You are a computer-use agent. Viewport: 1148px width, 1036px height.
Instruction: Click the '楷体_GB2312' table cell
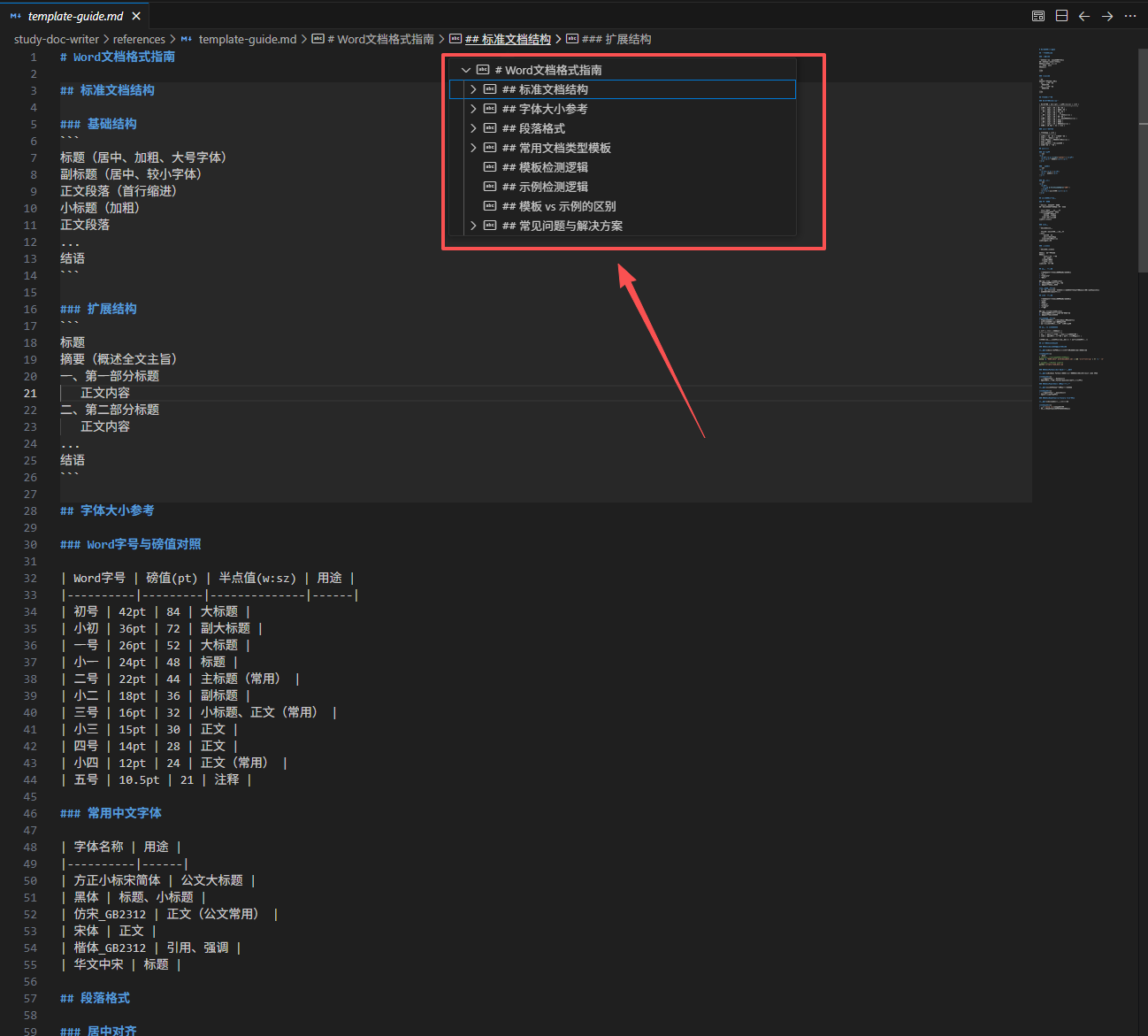[110, 948]
